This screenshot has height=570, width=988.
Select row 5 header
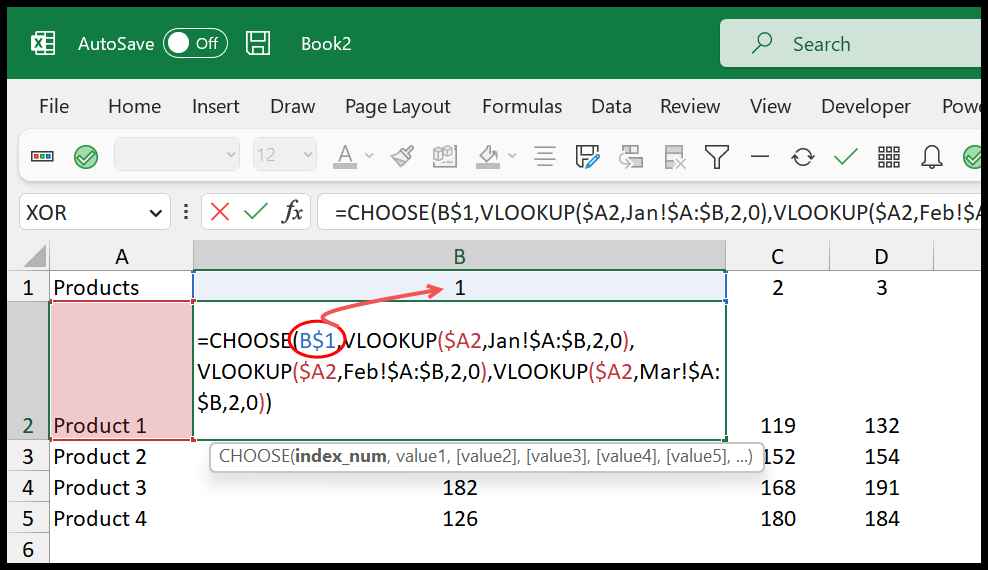click(x=28, y=518)
